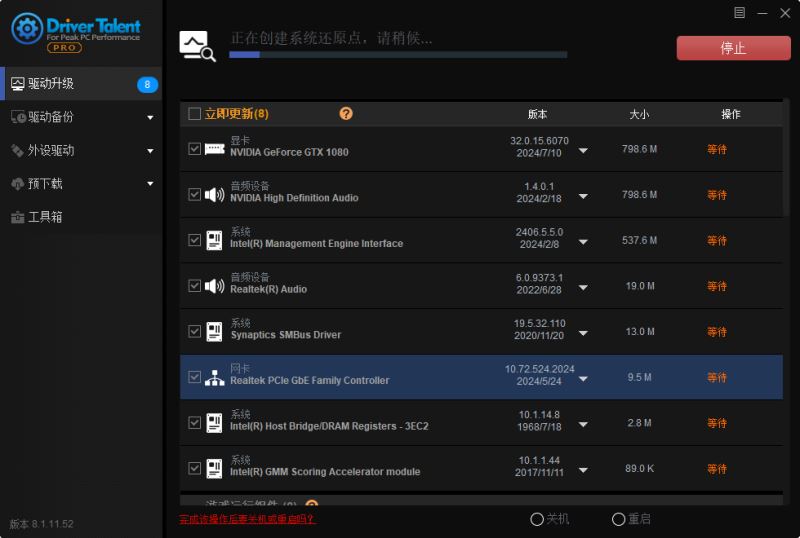Click the blue badge showing 8 updates

pyautogui.click(x=147, y=84)
